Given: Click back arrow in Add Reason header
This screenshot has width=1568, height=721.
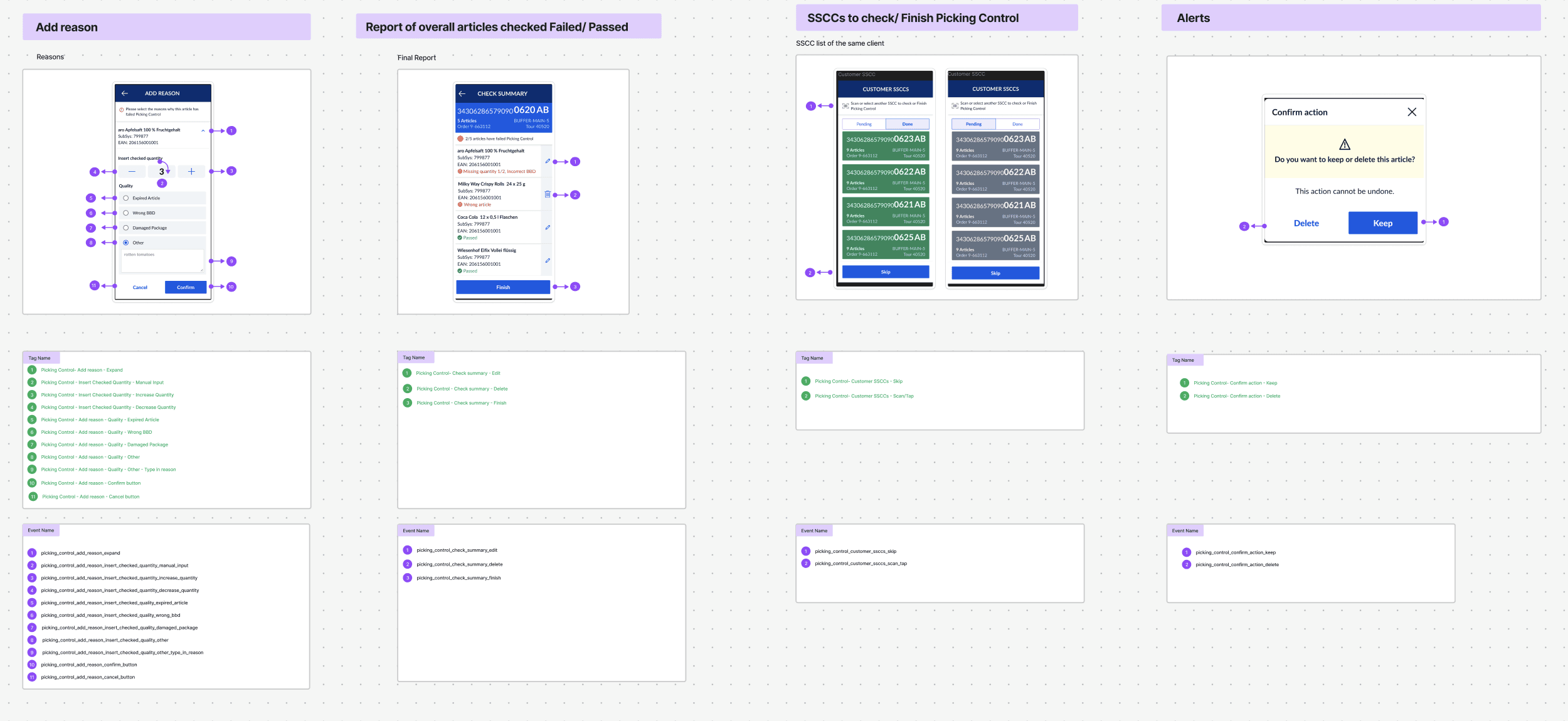Looking at the screenshot, I should click(124, 93).
